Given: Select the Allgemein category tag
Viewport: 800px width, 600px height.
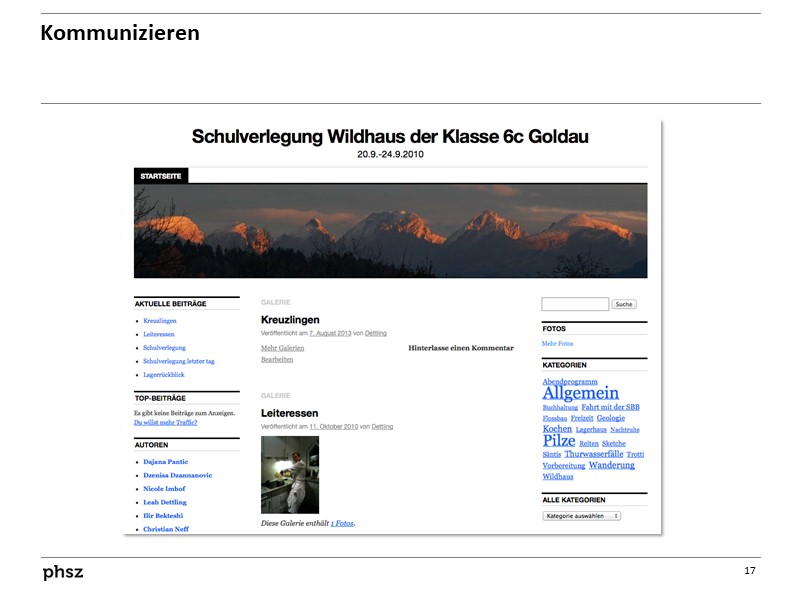Looking at the screenshot, I should (x=580, y=394).
